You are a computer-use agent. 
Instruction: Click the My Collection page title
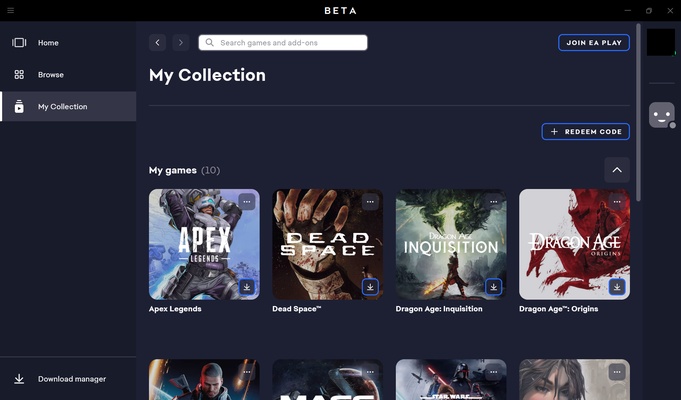[207, 75]
